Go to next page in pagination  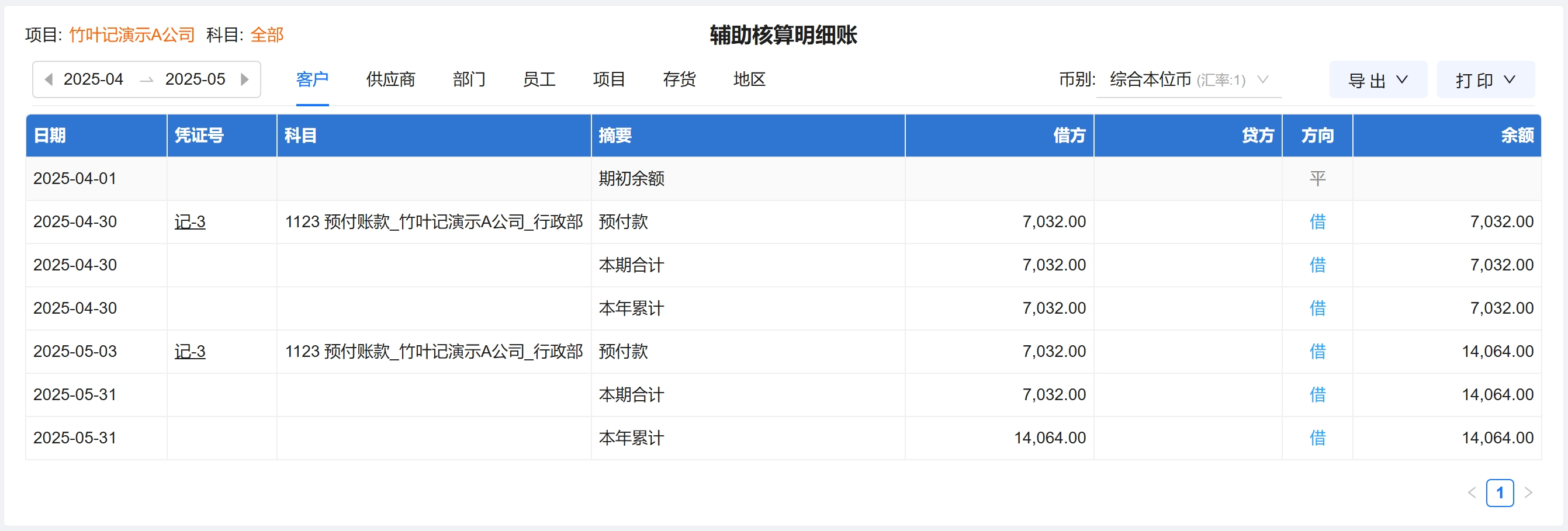point(1528,492)
